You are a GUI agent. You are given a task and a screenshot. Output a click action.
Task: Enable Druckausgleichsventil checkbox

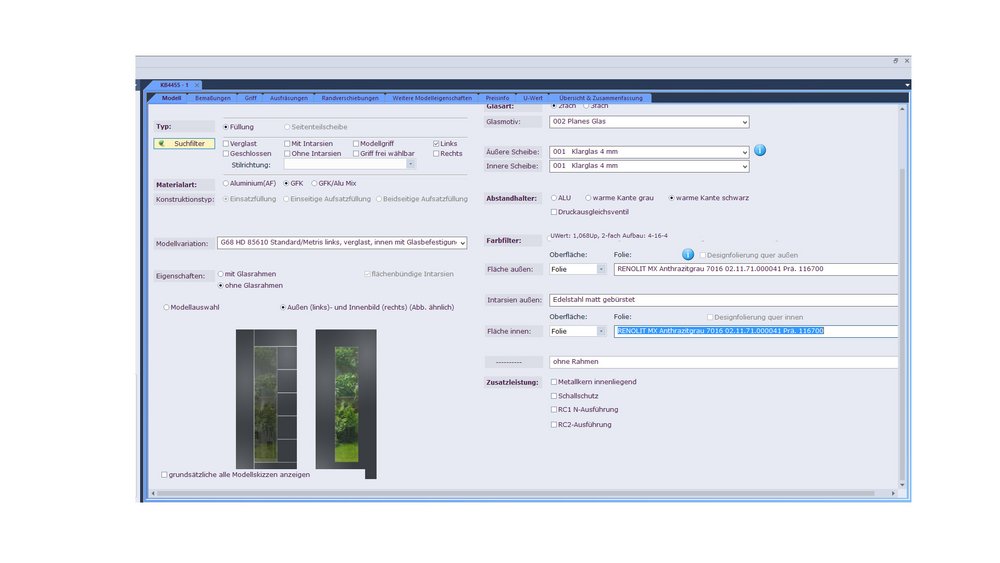554,212
